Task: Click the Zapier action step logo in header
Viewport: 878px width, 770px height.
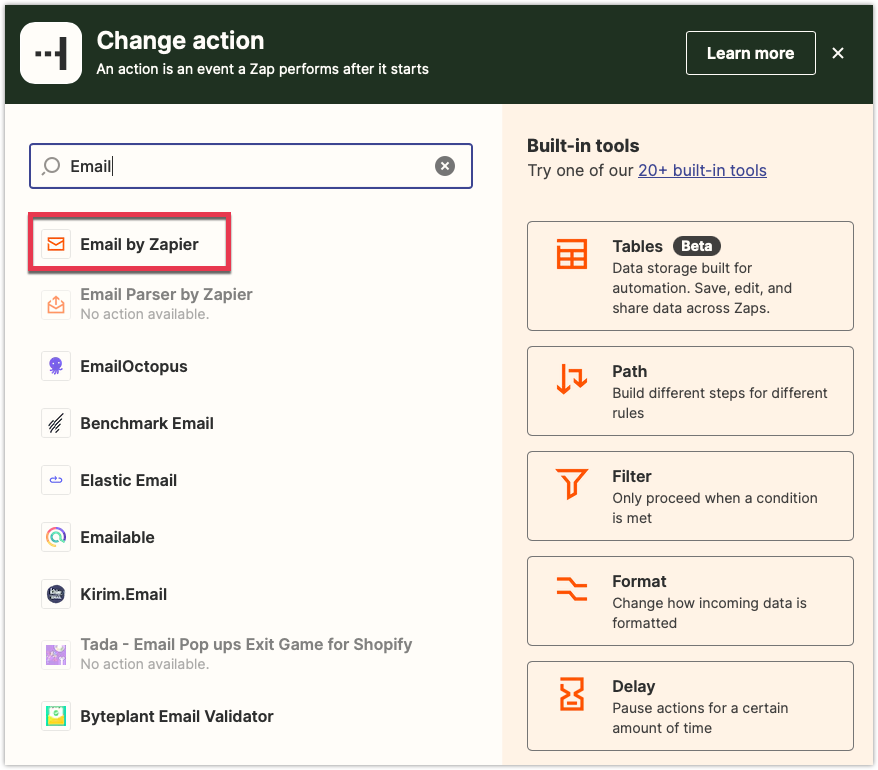Action: [x=51, y=53]
